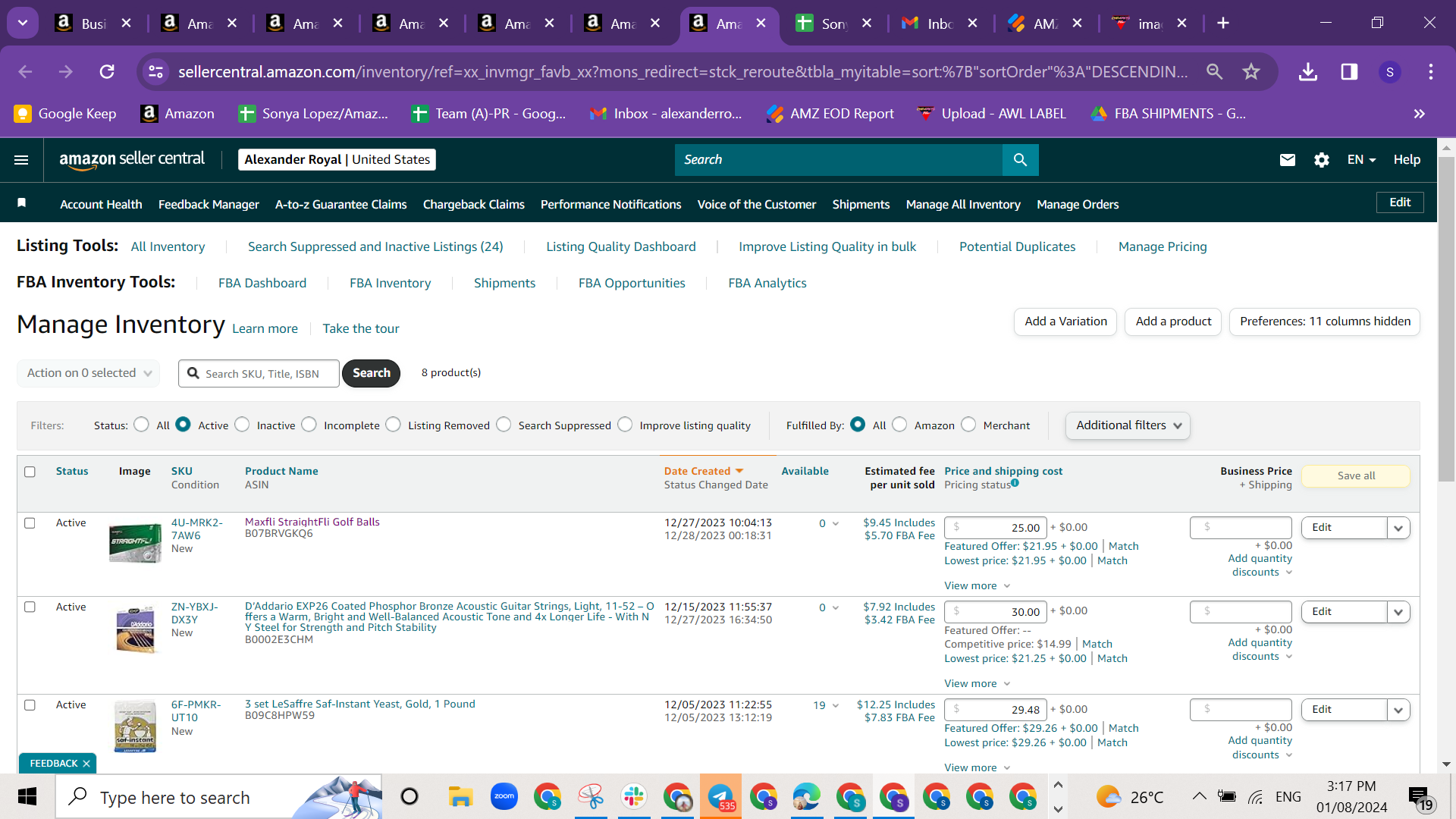Open the Windows Start menu
Viewport: 1456px width, 819px height.
coord(27,797)
